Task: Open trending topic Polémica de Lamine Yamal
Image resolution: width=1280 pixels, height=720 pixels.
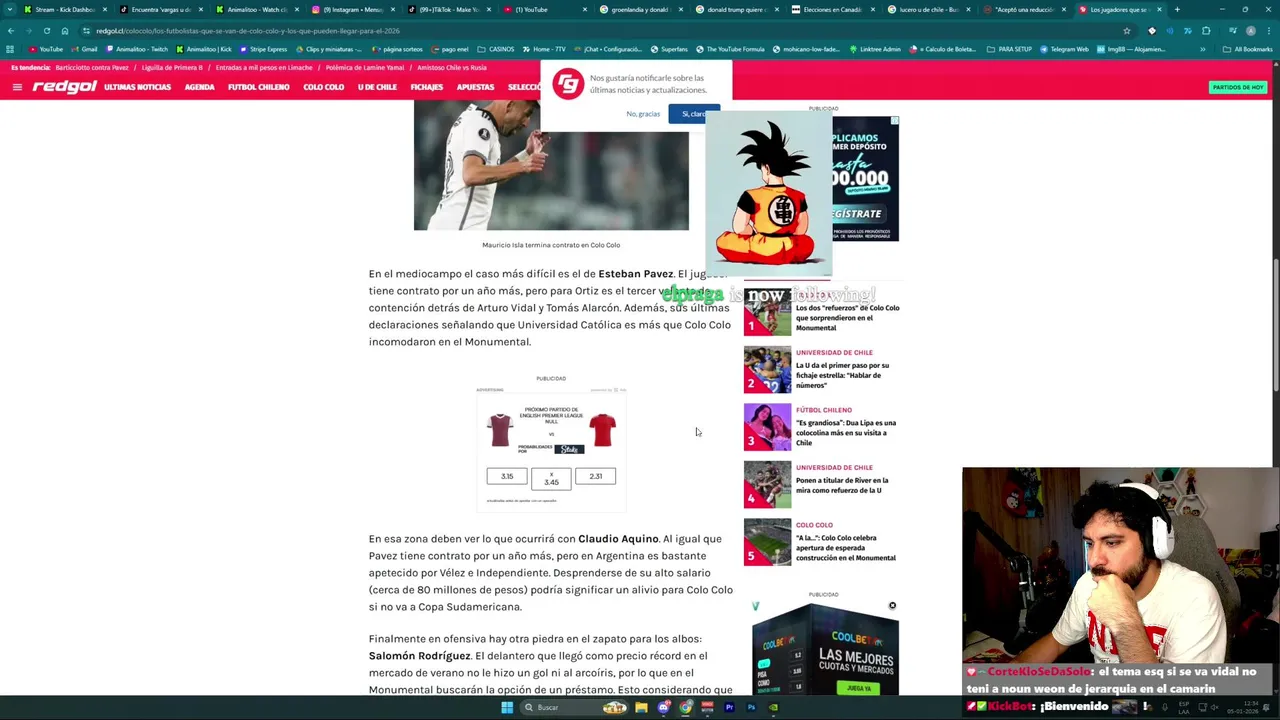Action: tap(365, 68)
